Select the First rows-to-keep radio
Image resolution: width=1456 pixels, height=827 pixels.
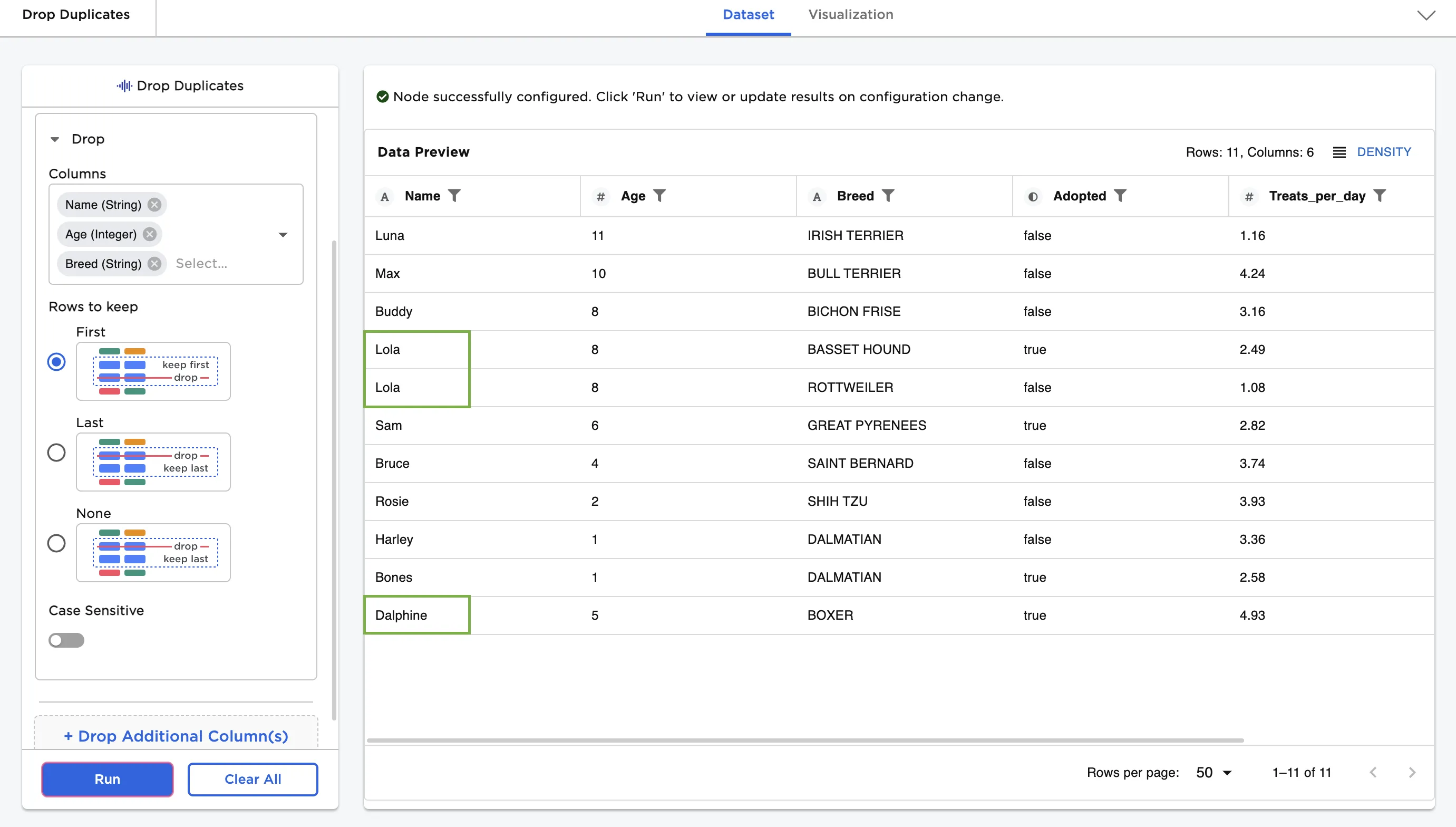[x=56, y=362]
